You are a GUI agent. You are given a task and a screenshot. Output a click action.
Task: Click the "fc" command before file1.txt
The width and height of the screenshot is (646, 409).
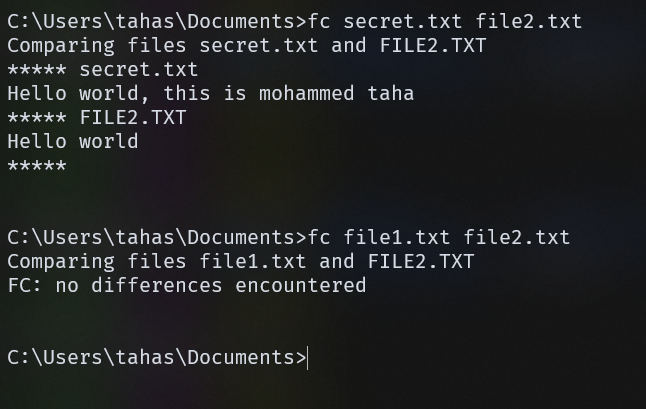320,237
